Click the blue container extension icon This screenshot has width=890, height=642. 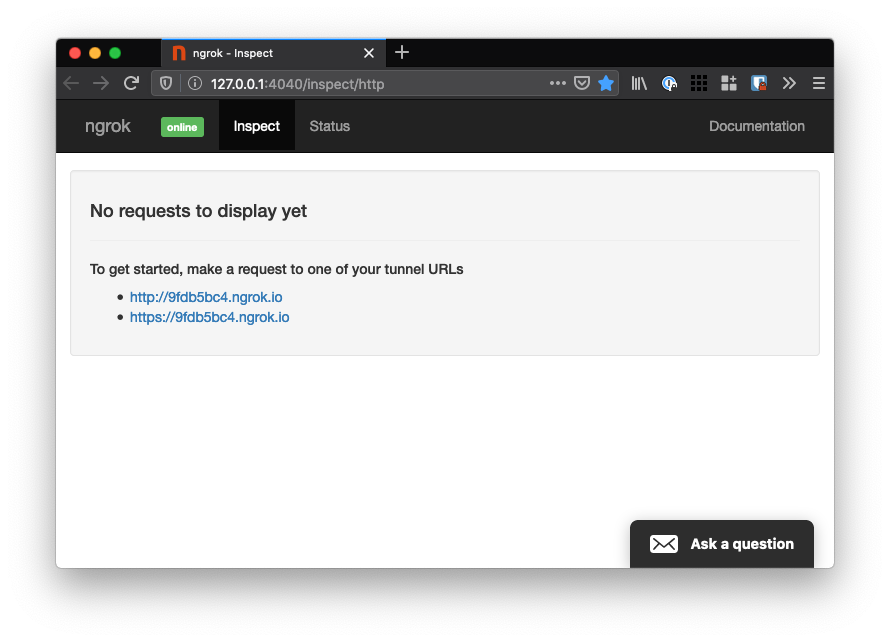[759, 83]
